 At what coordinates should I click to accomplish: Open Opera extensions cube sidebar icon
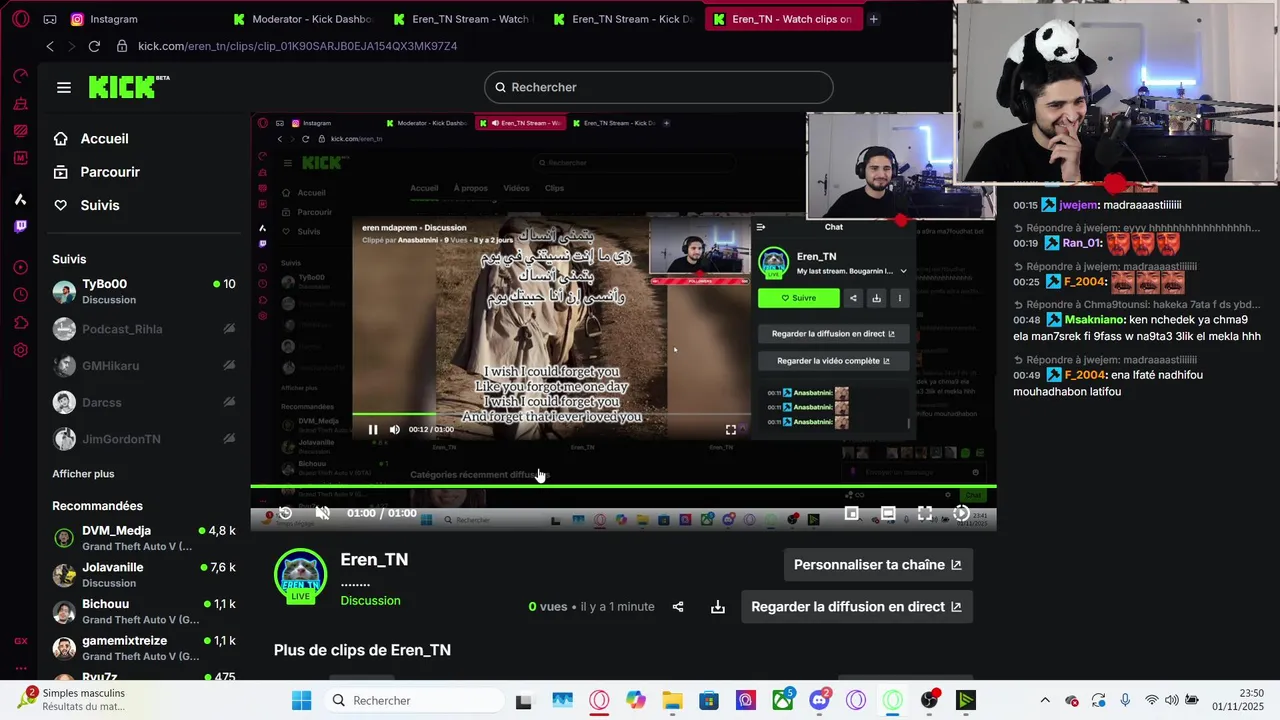pyautogui.click(x=20, y=322)
